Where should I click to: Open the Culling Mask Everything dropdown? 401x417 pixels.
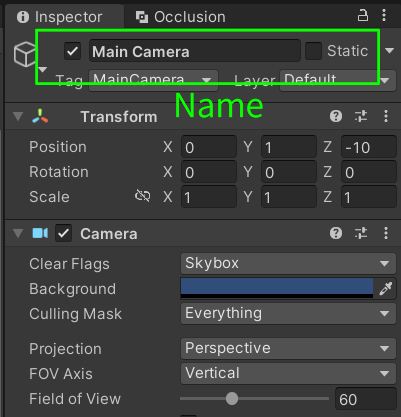click(288, 313)
